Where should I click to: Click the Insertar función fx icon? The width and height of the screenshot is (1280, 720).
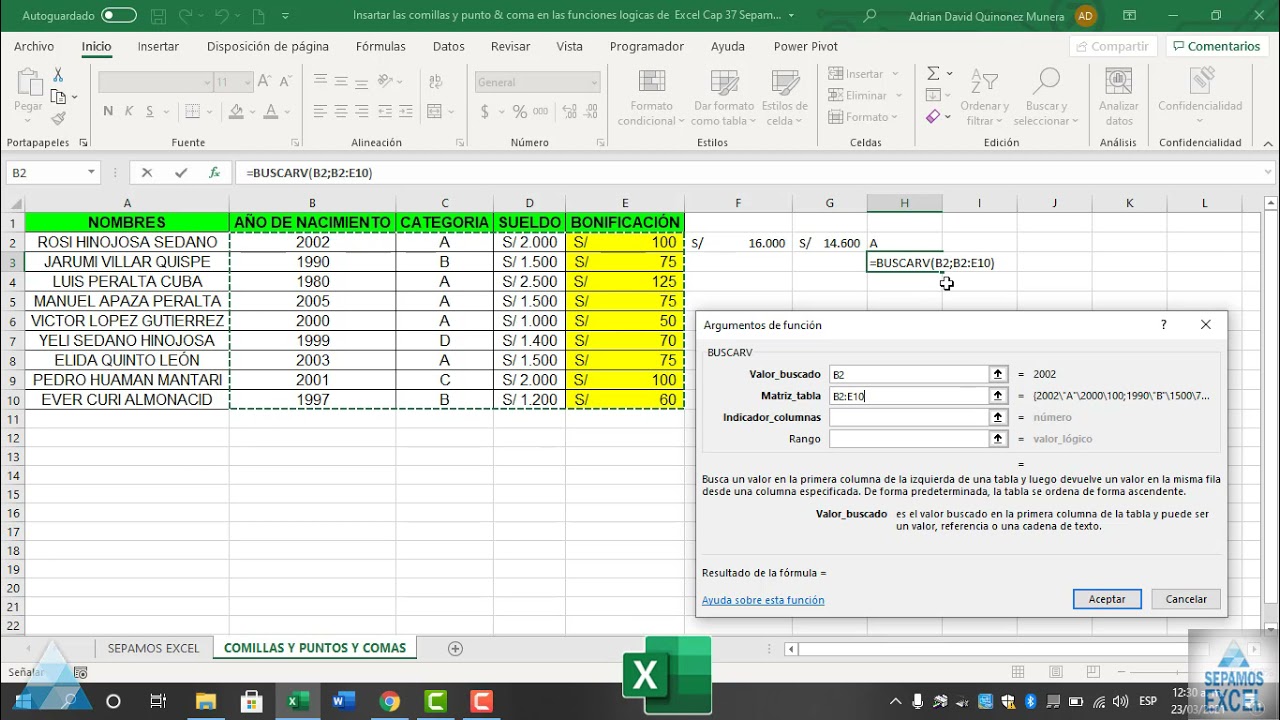pos(213,171)
